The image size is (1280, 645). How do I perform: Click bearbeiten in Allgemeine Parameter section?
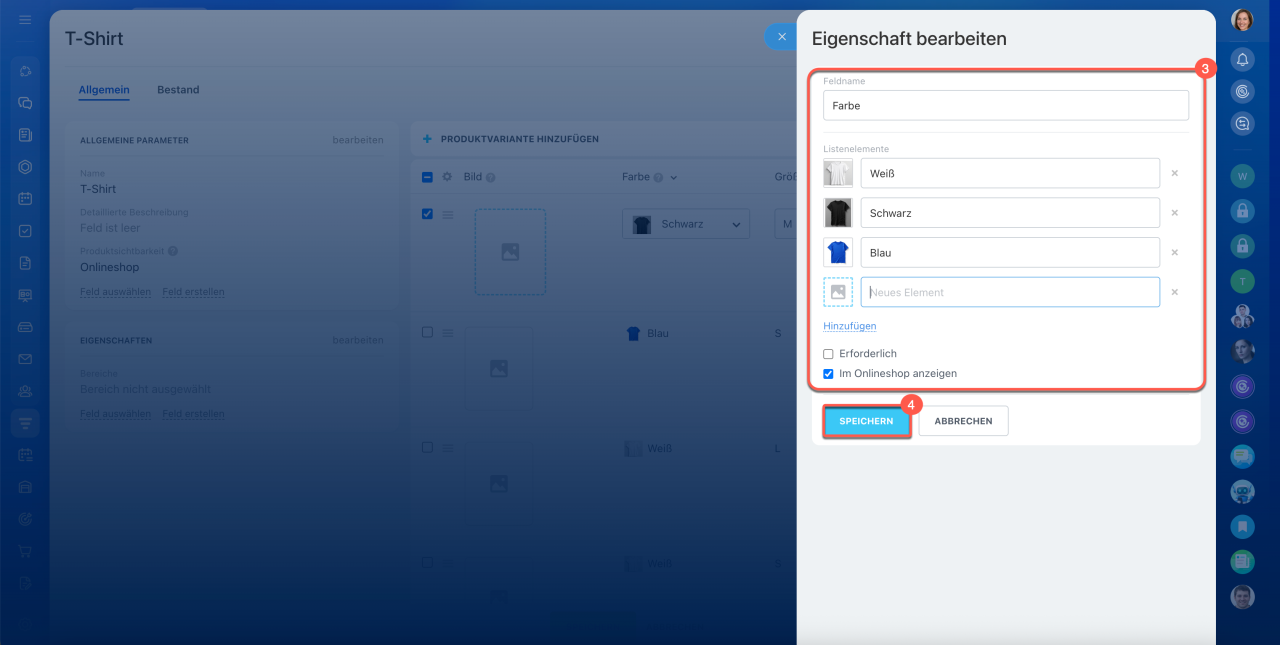[x=358, y=140]
